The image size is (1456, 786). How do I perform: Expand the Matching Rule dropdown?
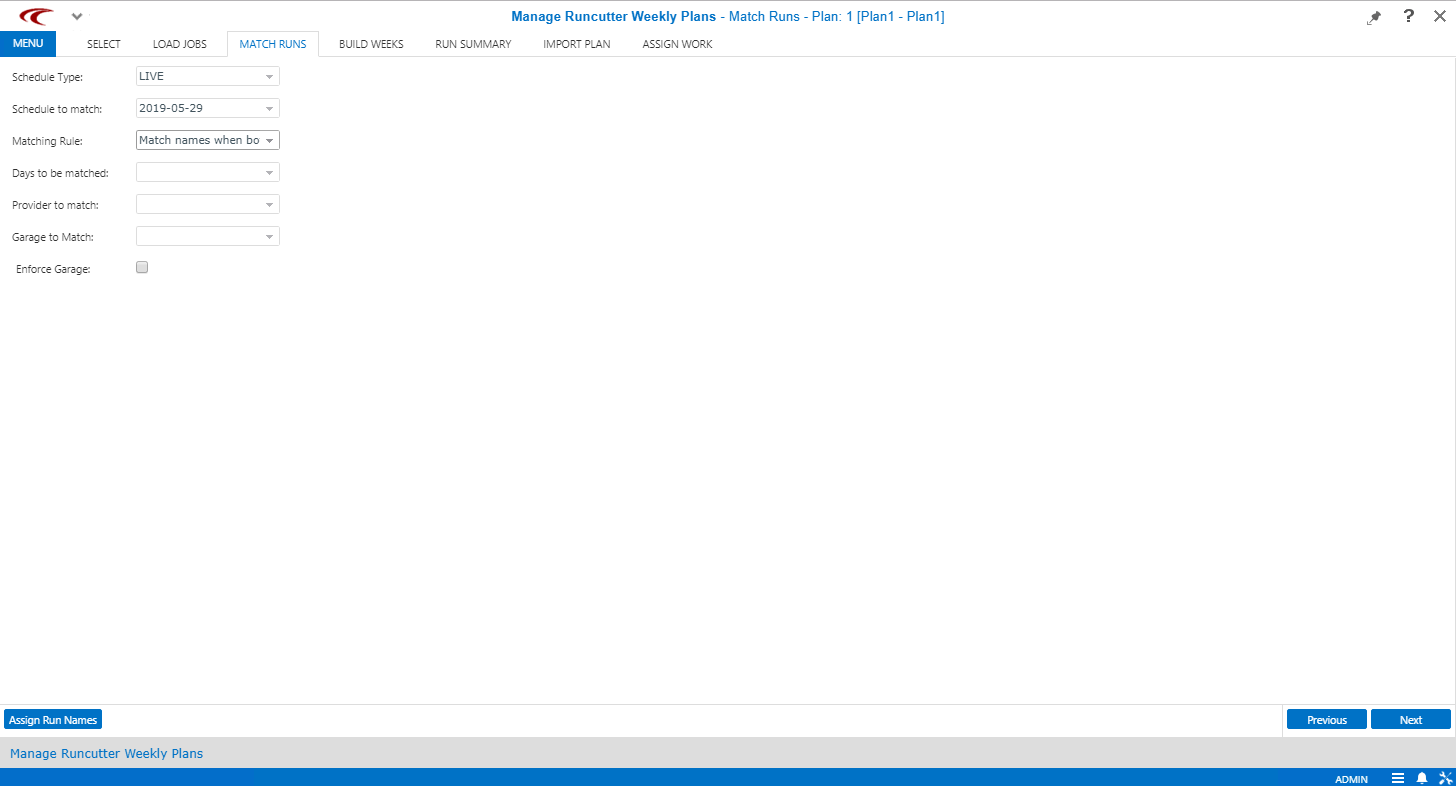pyautogui.click(x=269, y=140)
